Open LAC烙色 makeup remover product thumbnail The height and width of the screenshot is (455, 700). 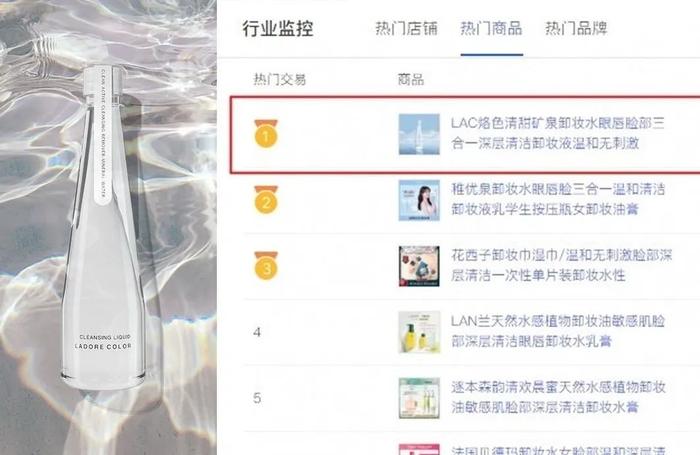419,134
